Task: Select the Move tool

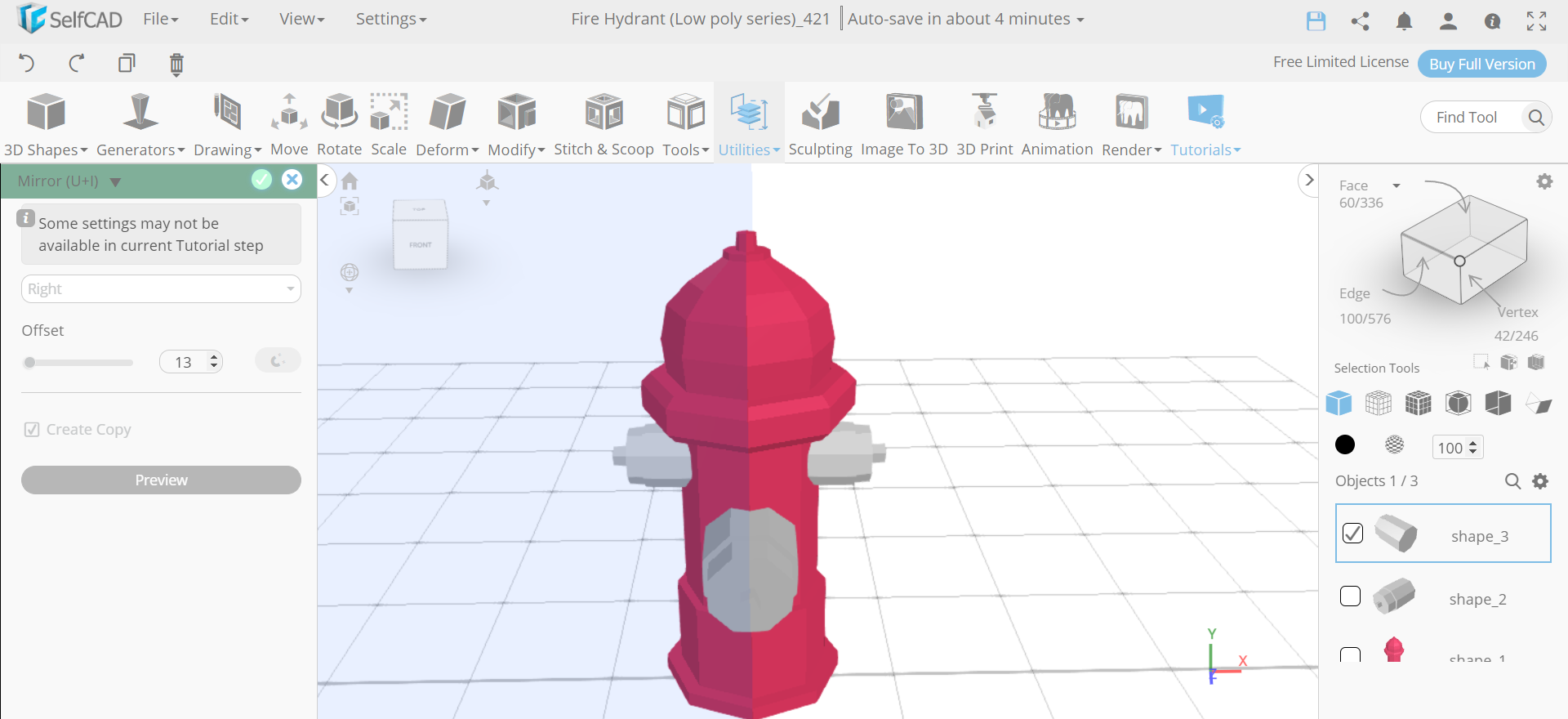Action: click(x=289, y=124)
